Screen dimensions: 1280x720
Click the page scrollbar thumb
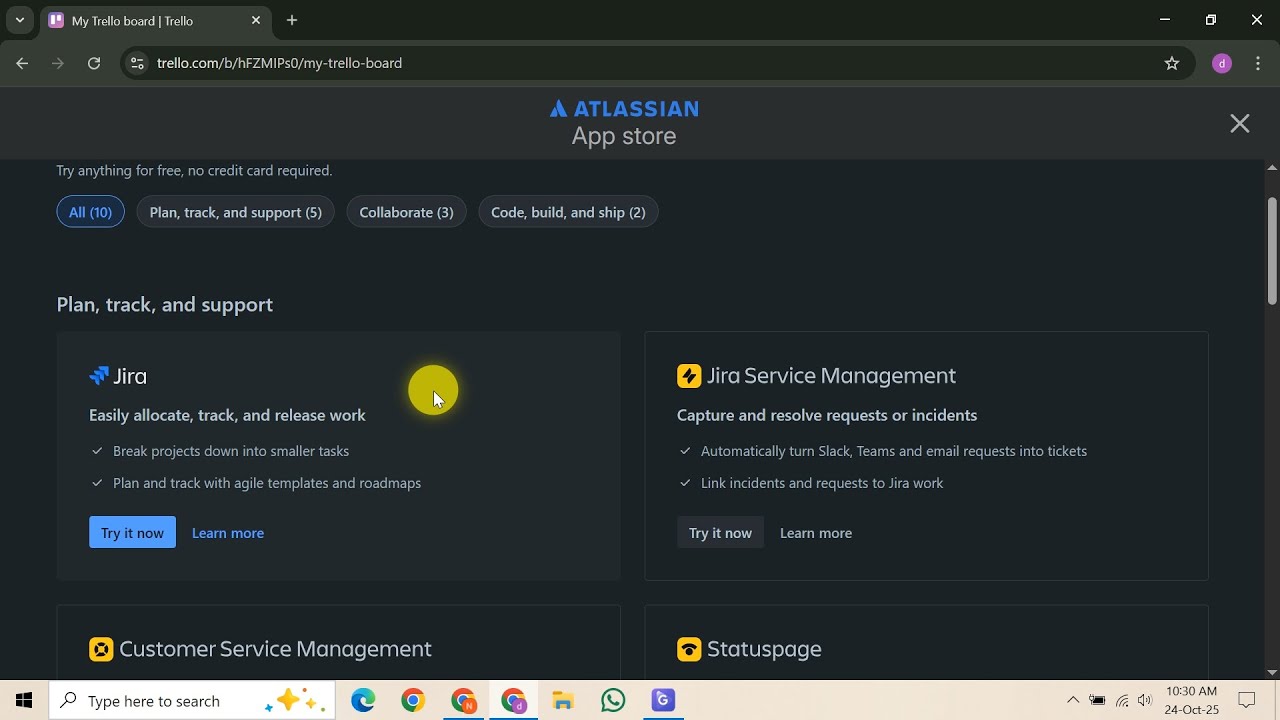click(1272, 250)
